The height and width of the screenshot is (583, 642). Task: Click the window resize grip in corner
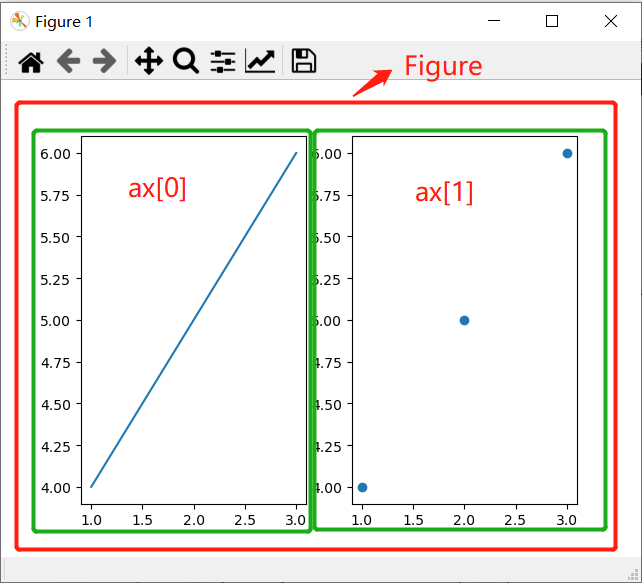click(633, 575)
